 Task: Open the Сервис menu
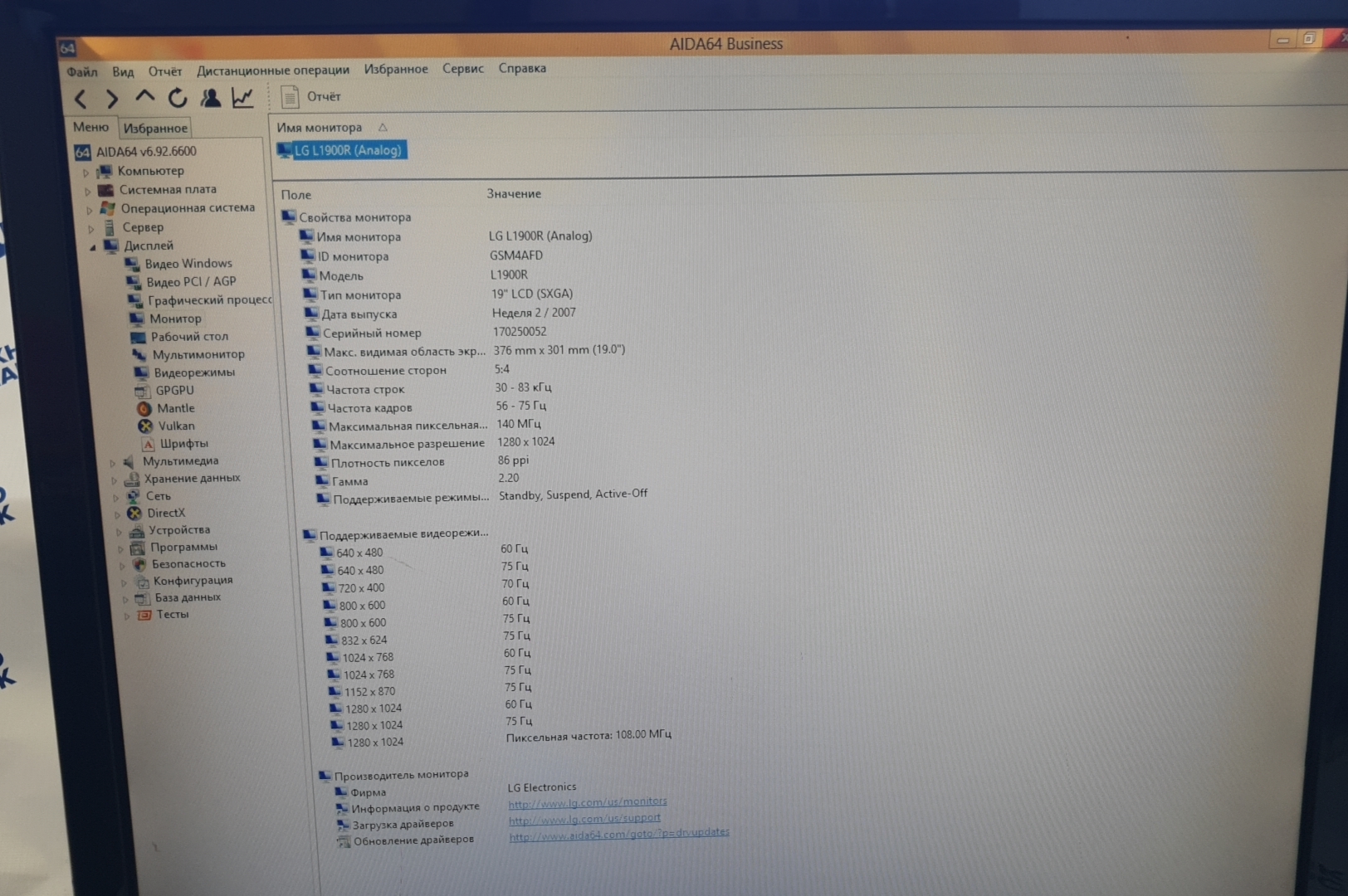[463, 68]
